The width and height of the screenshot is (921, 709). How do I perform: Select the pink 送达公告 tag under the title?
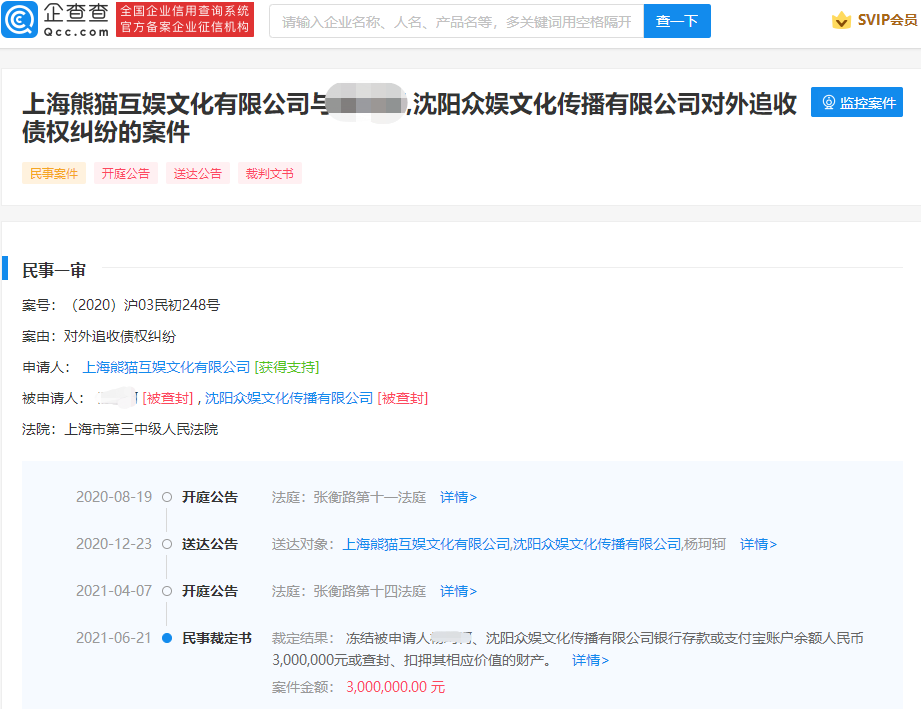coord(198,173)
